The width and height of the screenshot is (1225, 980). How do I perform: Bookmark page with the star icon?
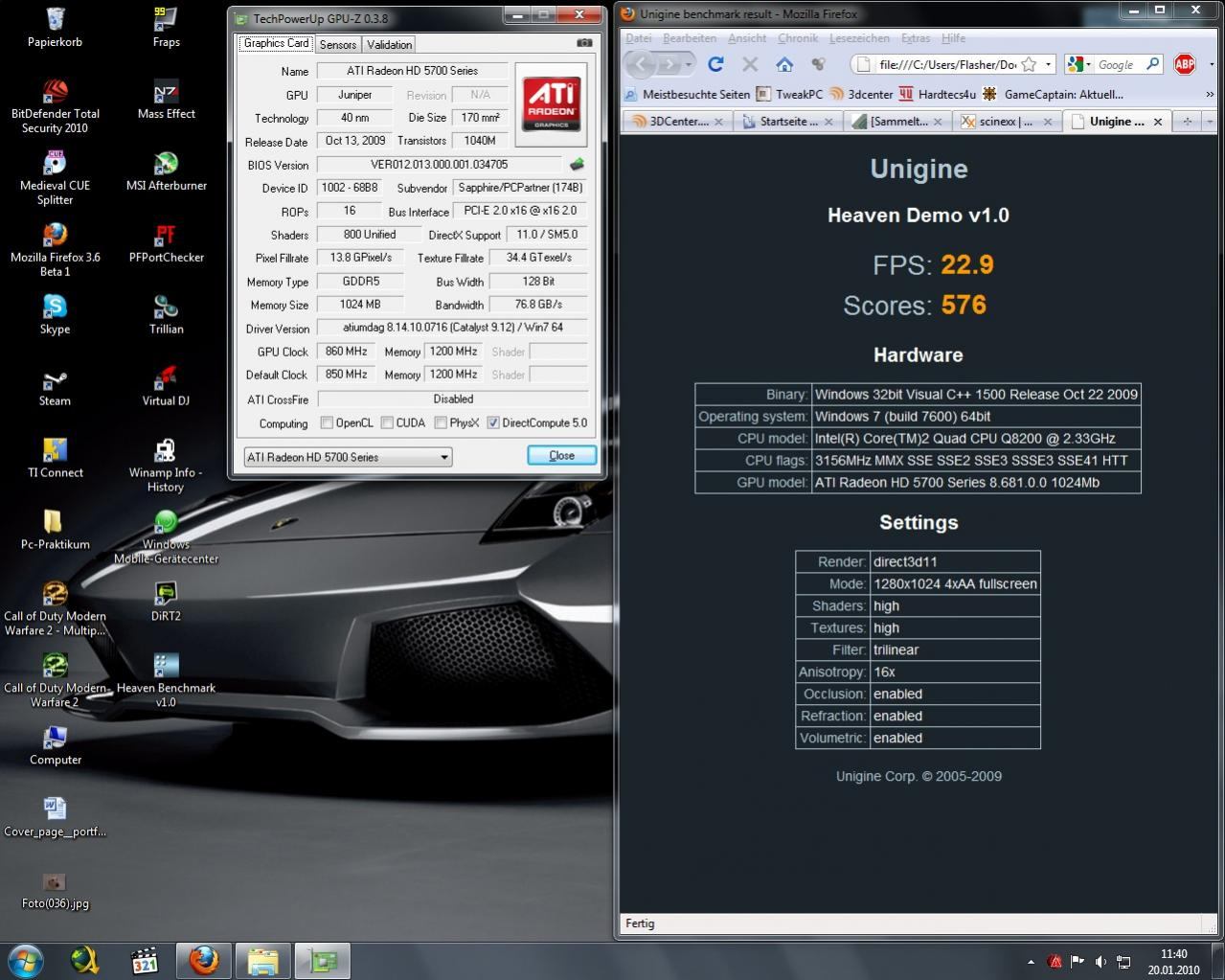click(x=1029, y=64)
